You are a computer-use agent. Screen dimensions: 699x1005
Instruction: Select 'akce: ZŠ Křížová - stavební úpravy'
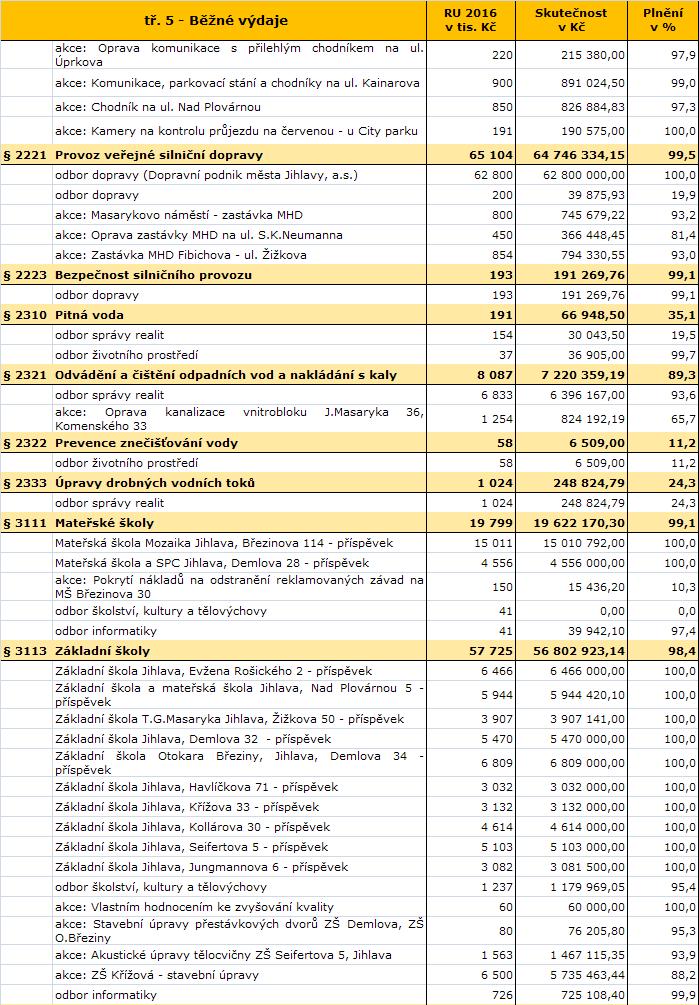(157, 975)
